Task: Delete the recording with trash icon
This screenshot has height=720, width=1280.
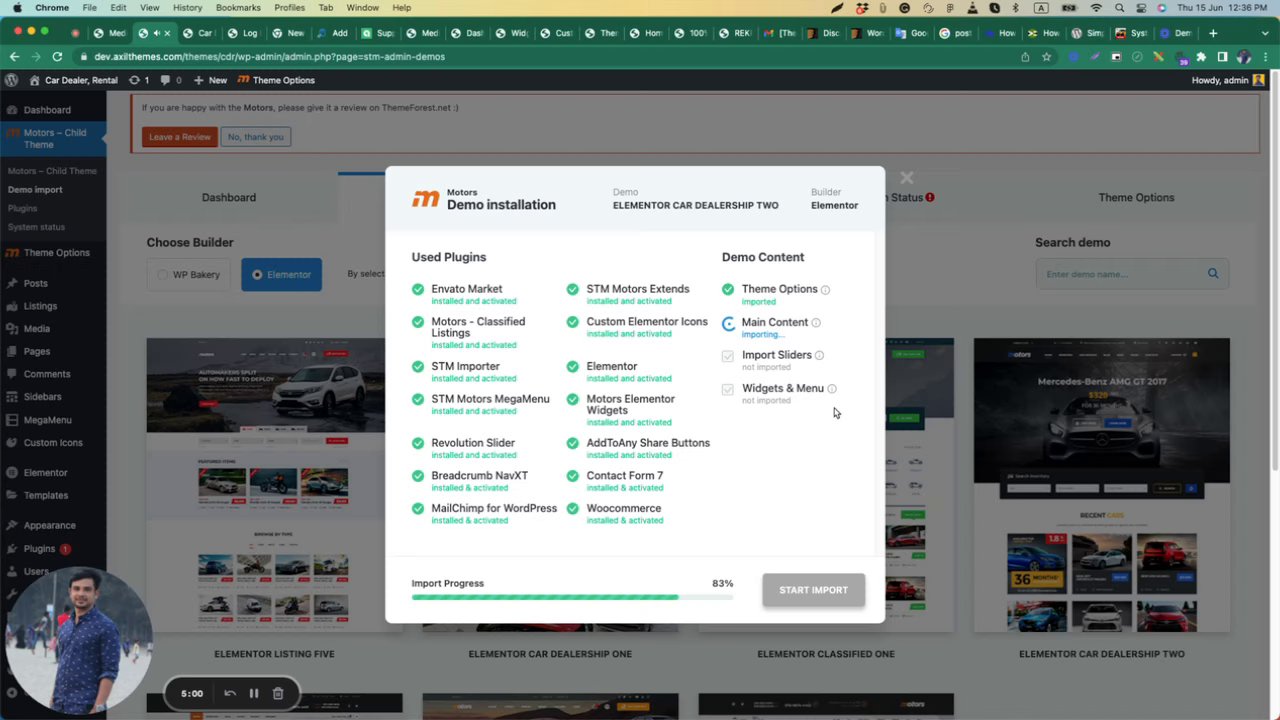Action: (278, 693)
